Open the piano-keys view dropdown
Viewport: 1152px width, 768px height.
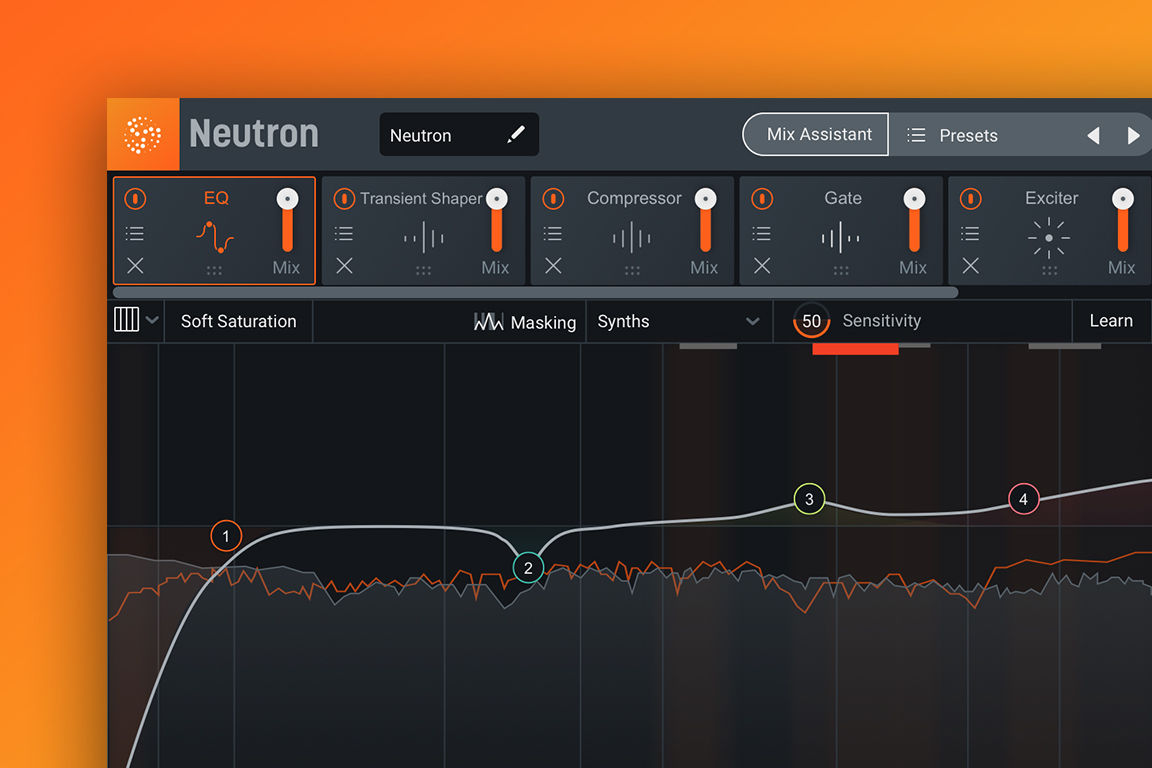136,320
